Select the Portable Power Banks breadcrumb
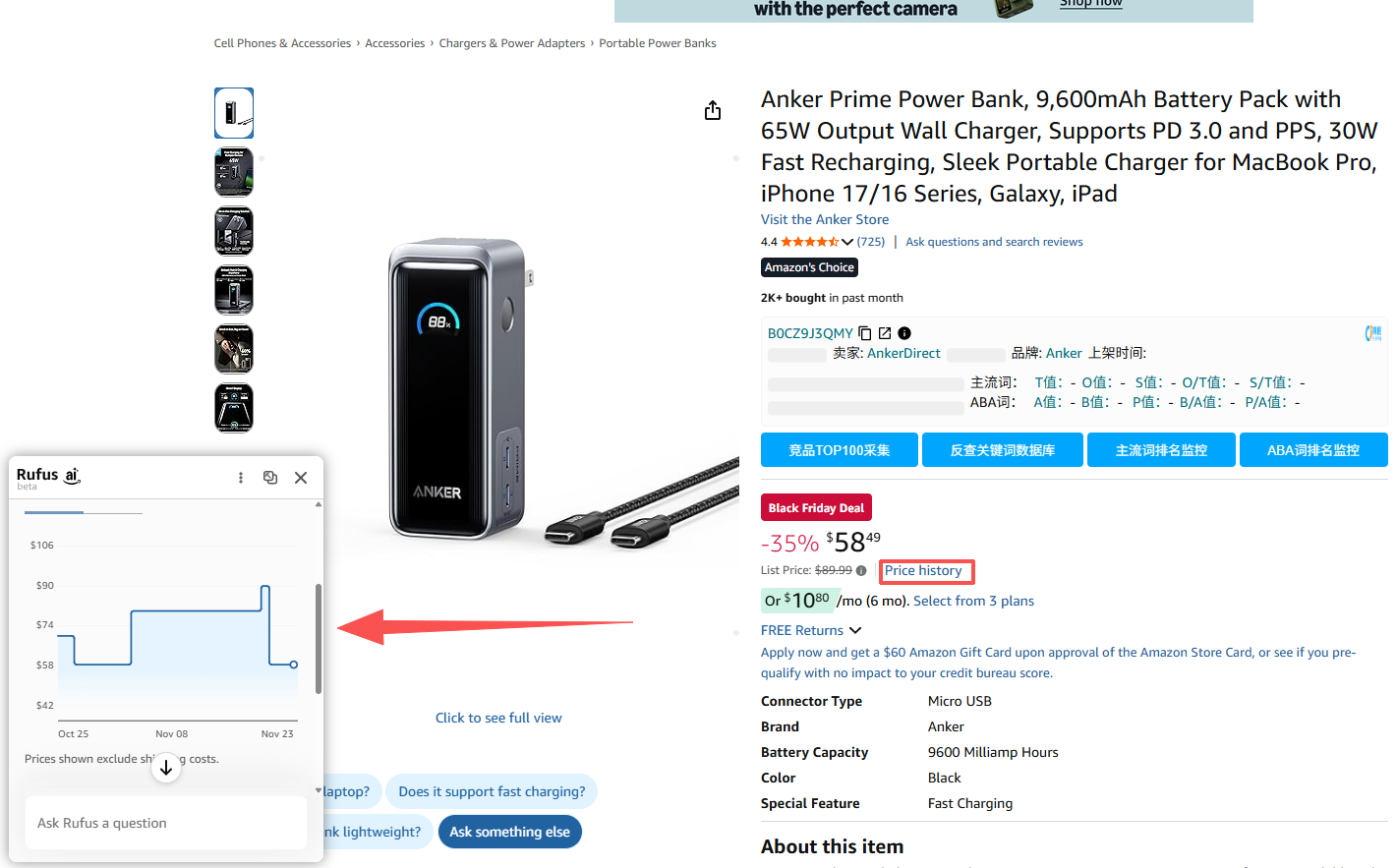 point(657,43)
